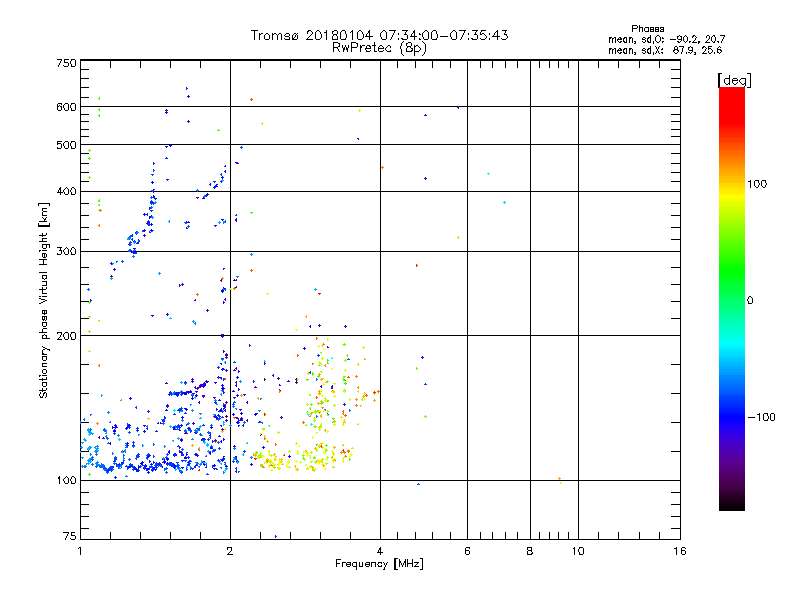800x600 pixels.
Task: Click the '750' y-axis tick label
Action: [66, 63]
